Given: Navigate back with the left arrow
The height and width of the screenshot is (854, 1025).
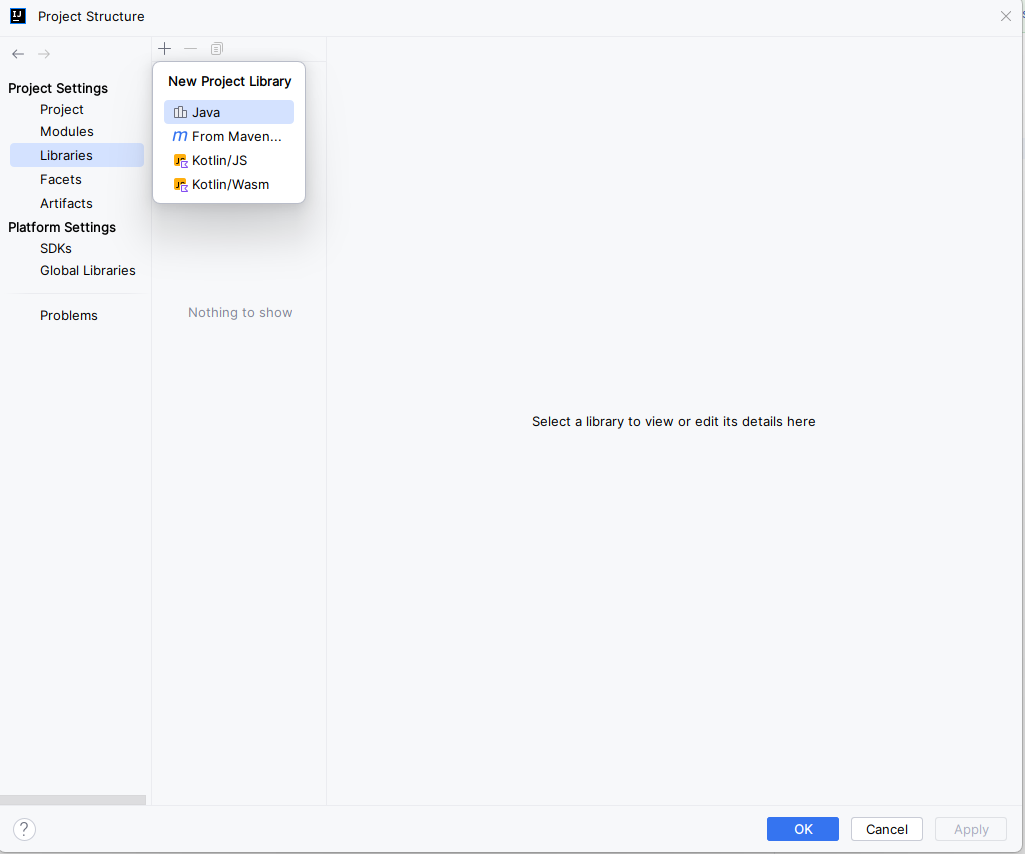Looking at the screenshot, I should pyautogui.click(x=18, y=54).
